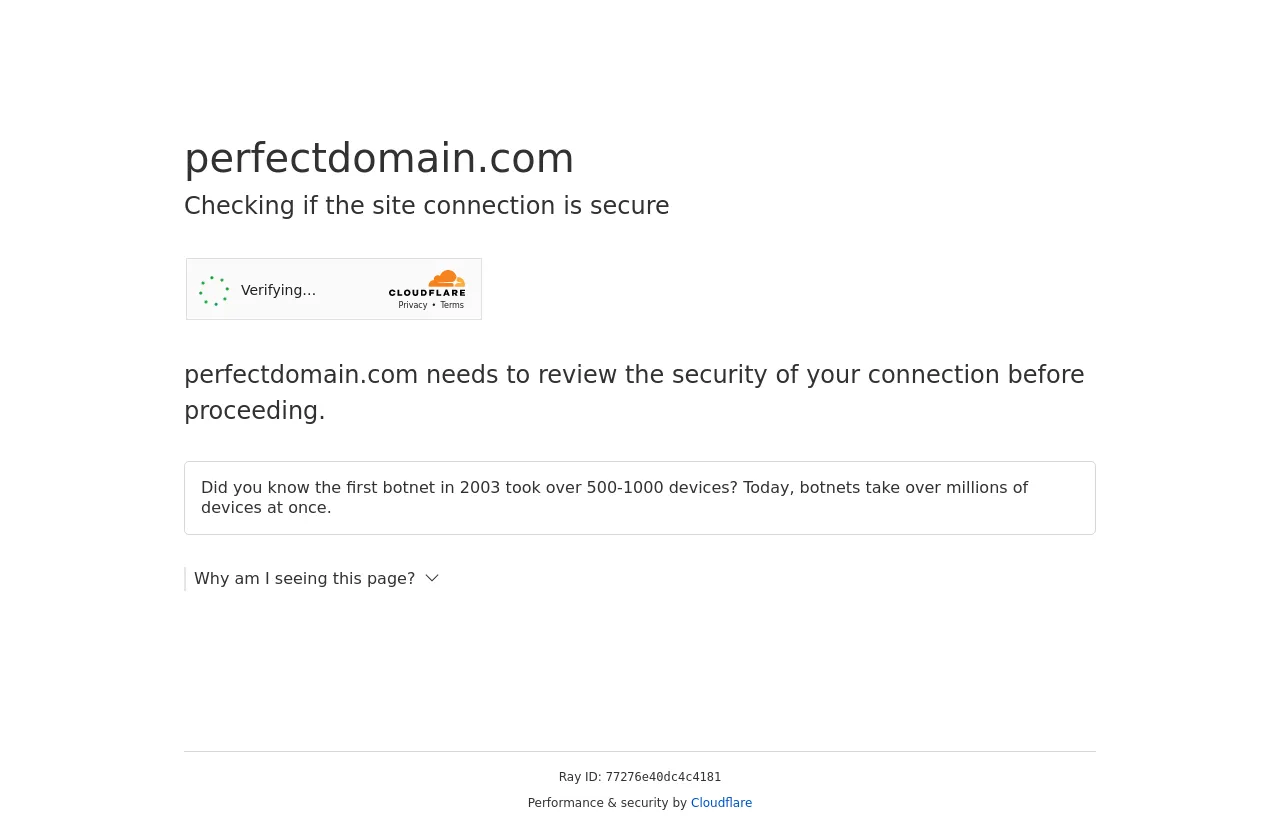Screen dimensions: 1280x828
Task: Click the Verifying... status text
Action: click(x=278, y=290)
